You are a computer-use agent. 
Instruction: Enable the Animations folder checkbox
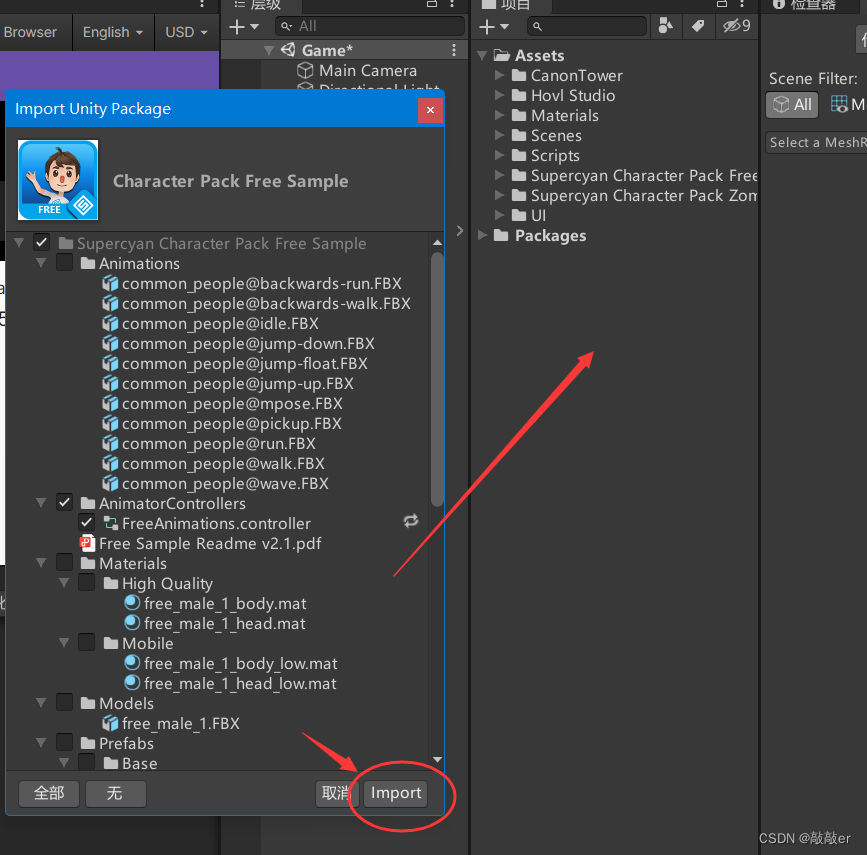pos(64,263)
